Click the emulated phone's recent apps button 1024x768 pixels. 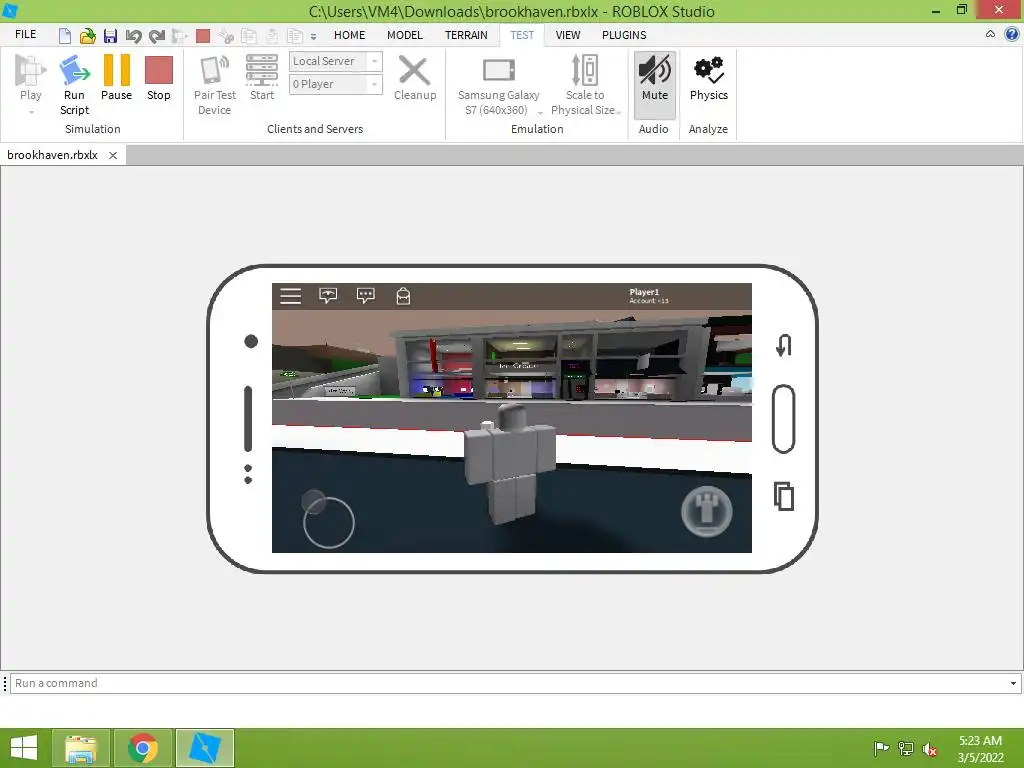(x=784, y=496)
